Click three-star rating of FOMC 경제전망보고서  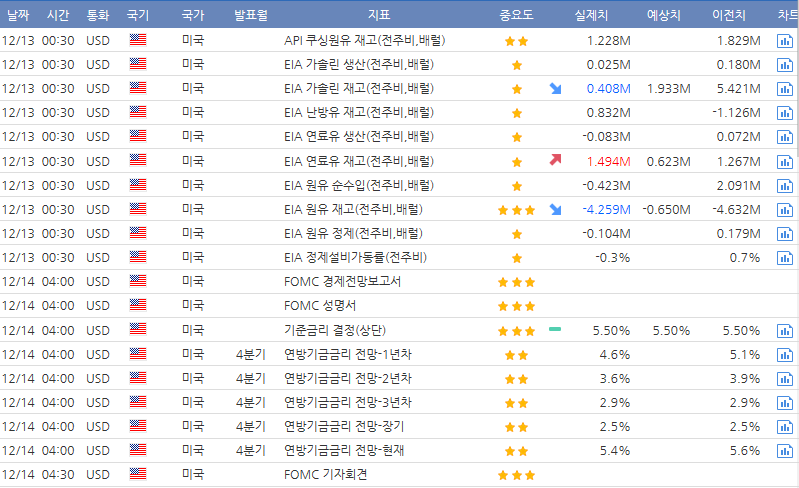(x=517, y=282)
